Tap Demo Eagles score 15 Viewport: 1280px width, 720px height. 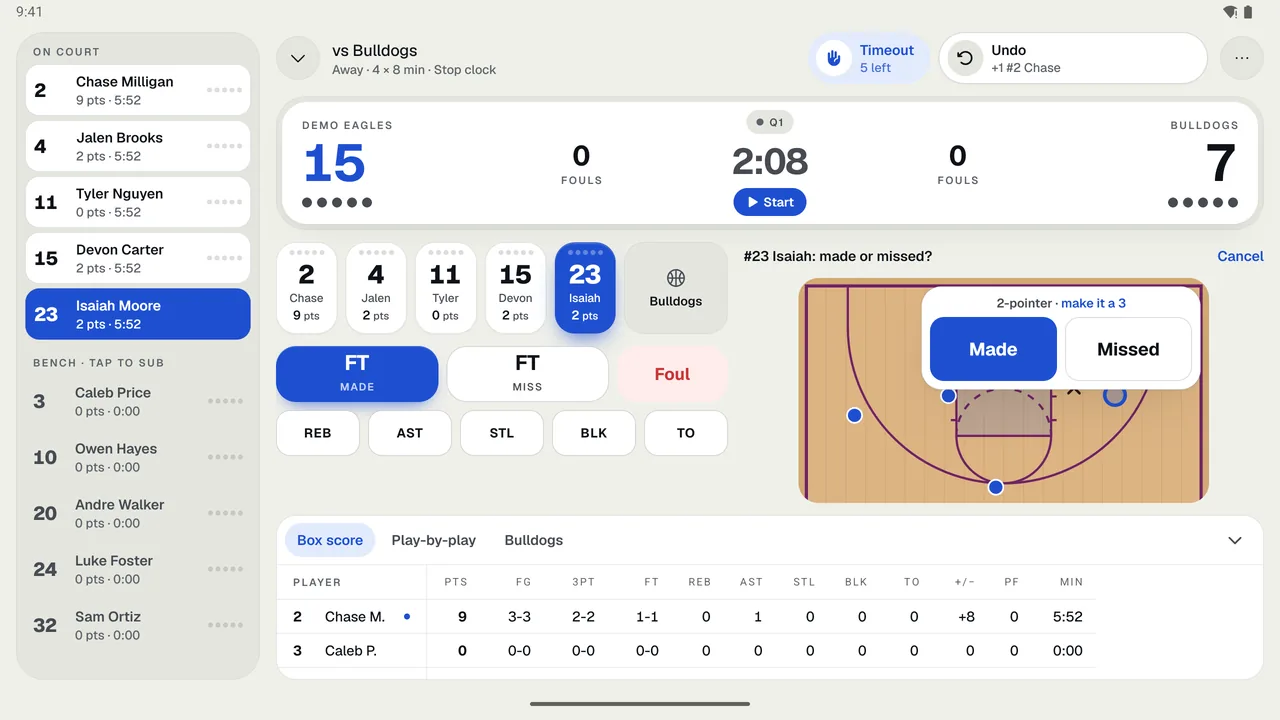(334, 163)
